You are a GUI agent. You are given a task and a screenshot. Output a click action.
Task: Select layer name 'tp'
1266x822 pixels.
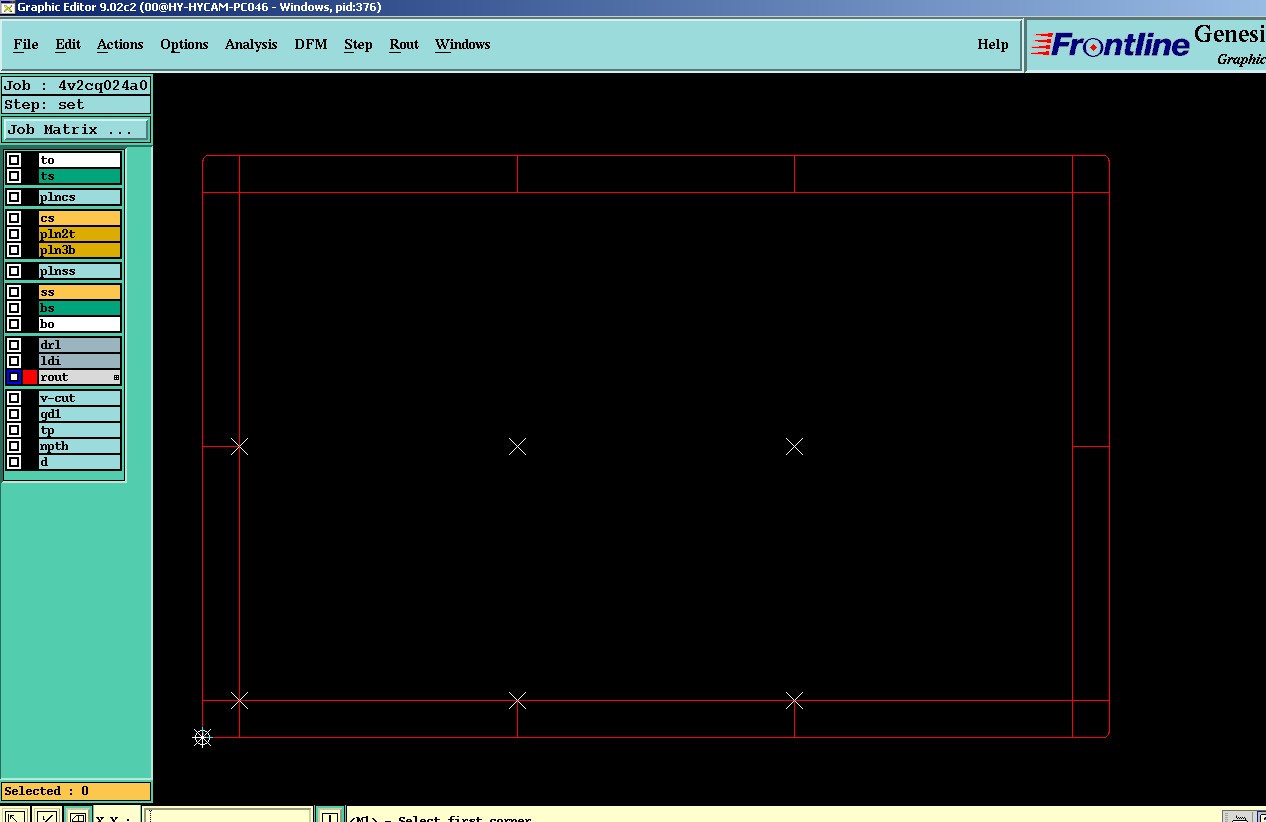(x=79, y=430)
